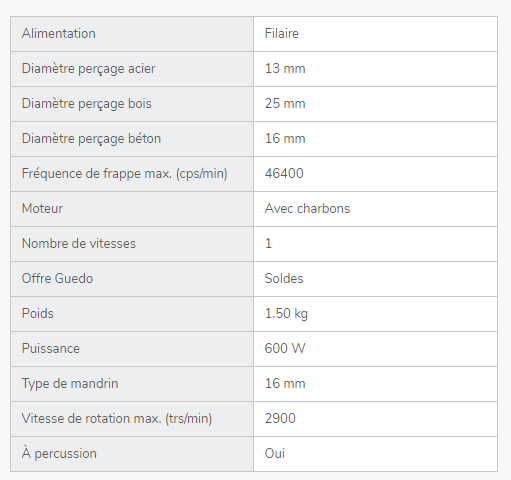Click the Alimentation label cell
The image size is (511, 480).
(132, 34)
